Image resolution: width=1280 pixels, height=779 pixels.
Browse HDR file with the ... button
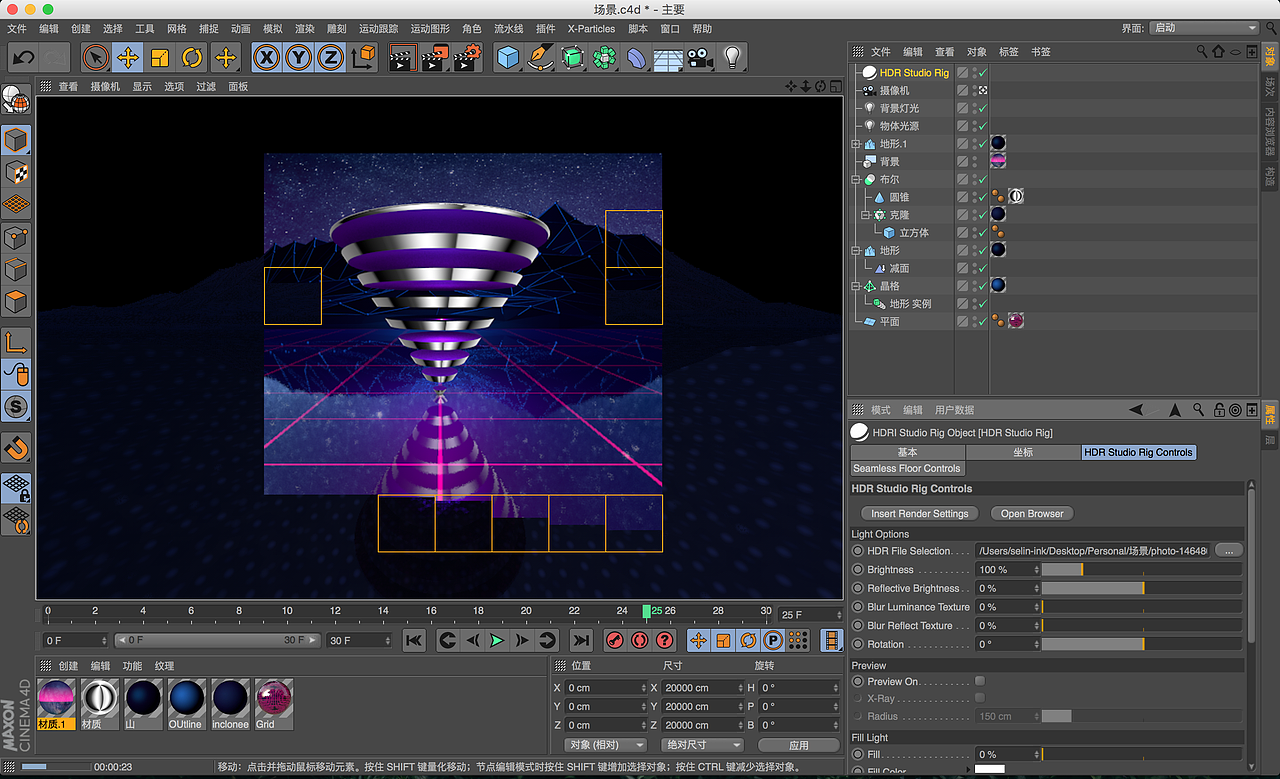[1228, 550]
